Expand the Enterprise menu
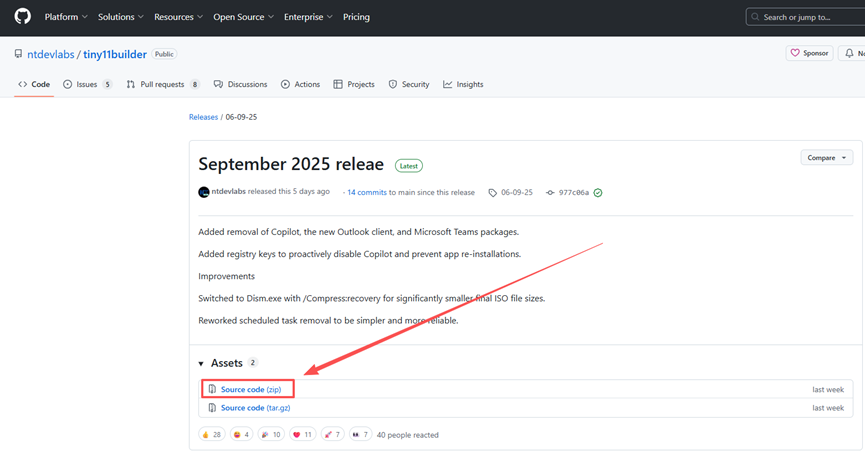 (x=308, y=17)
